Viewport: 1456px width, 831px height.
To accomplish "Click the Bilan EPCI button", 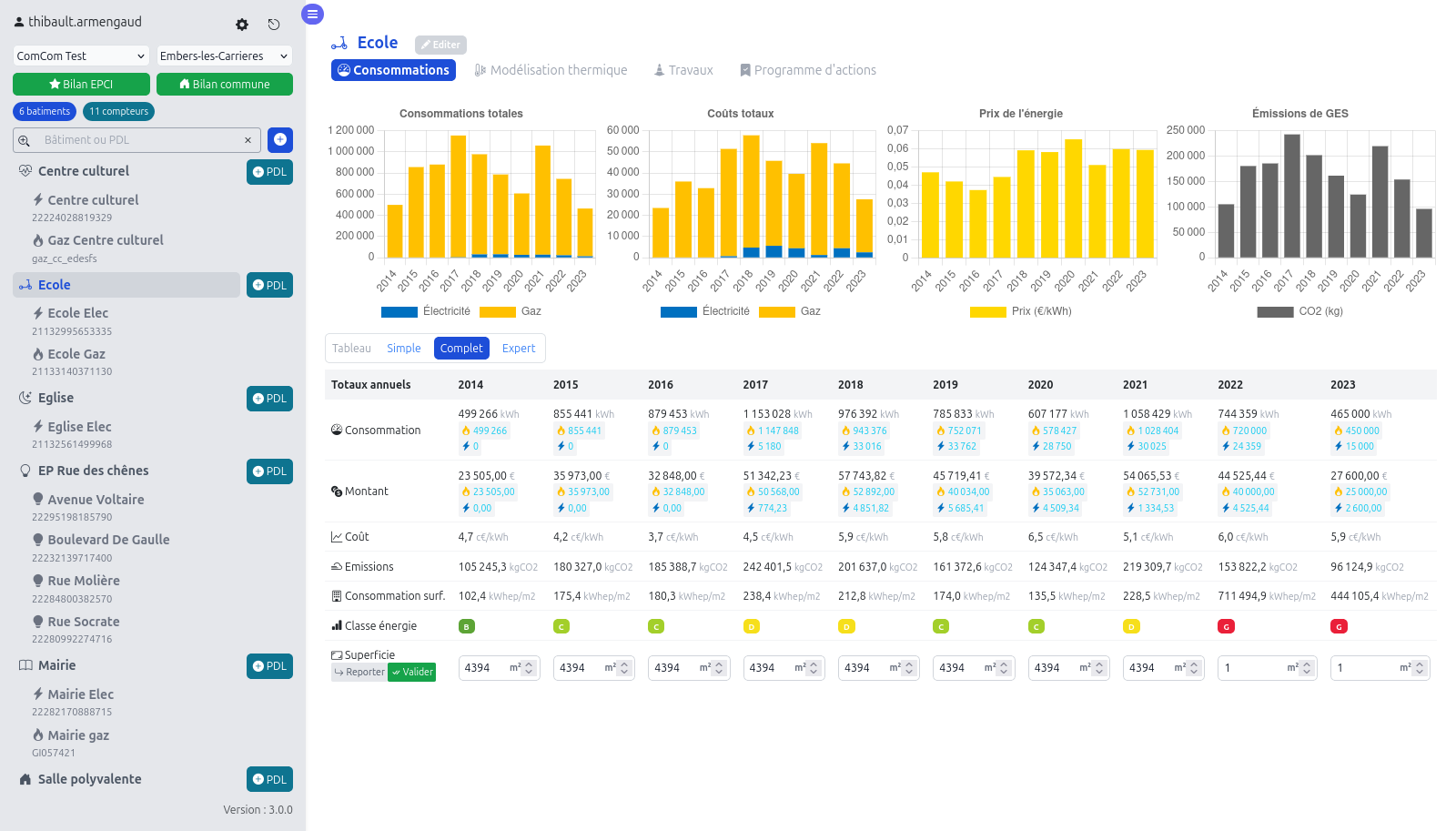I will click(x=81, y=84).
